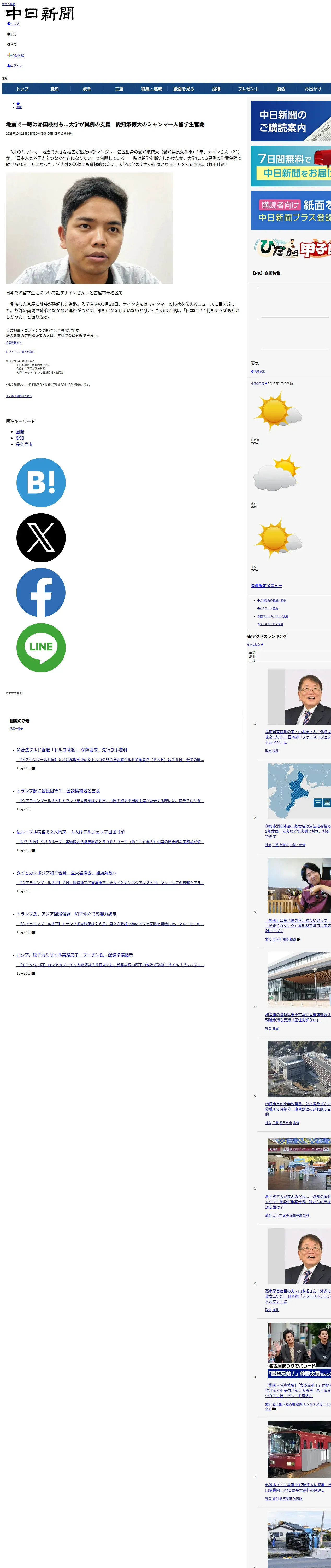Open the 非合法クルド組織 トルコ撤退 headline
This screenshot has height=1568, width=331.
(72, 750)
